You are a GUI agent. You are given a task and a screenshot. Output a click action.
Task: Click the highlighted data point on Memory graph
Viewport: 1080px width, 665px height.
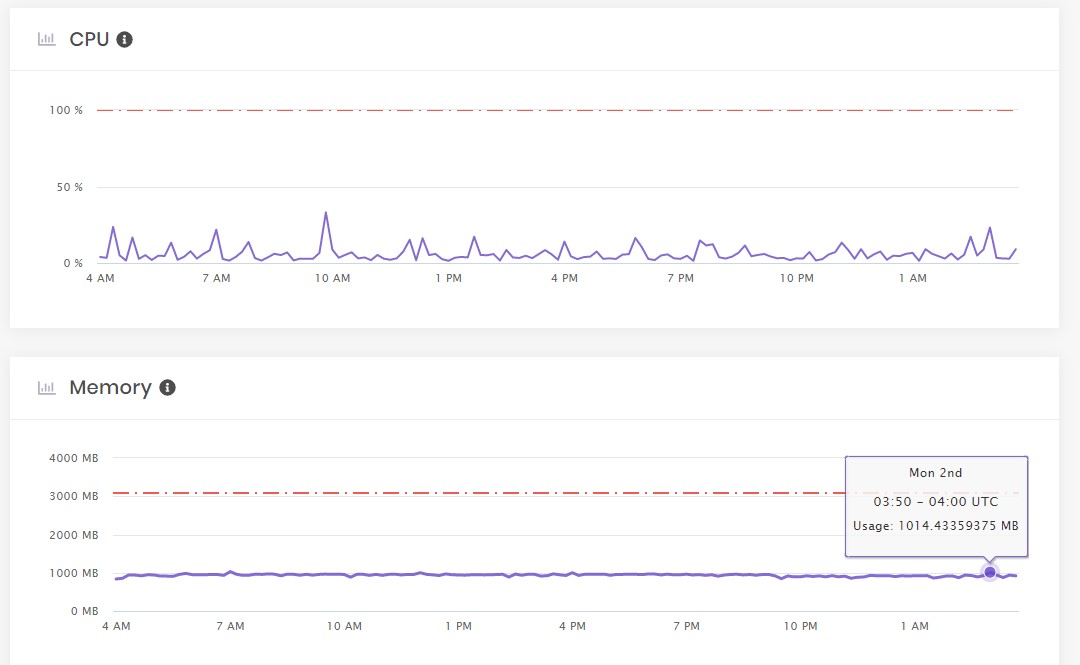click(990, 572)
